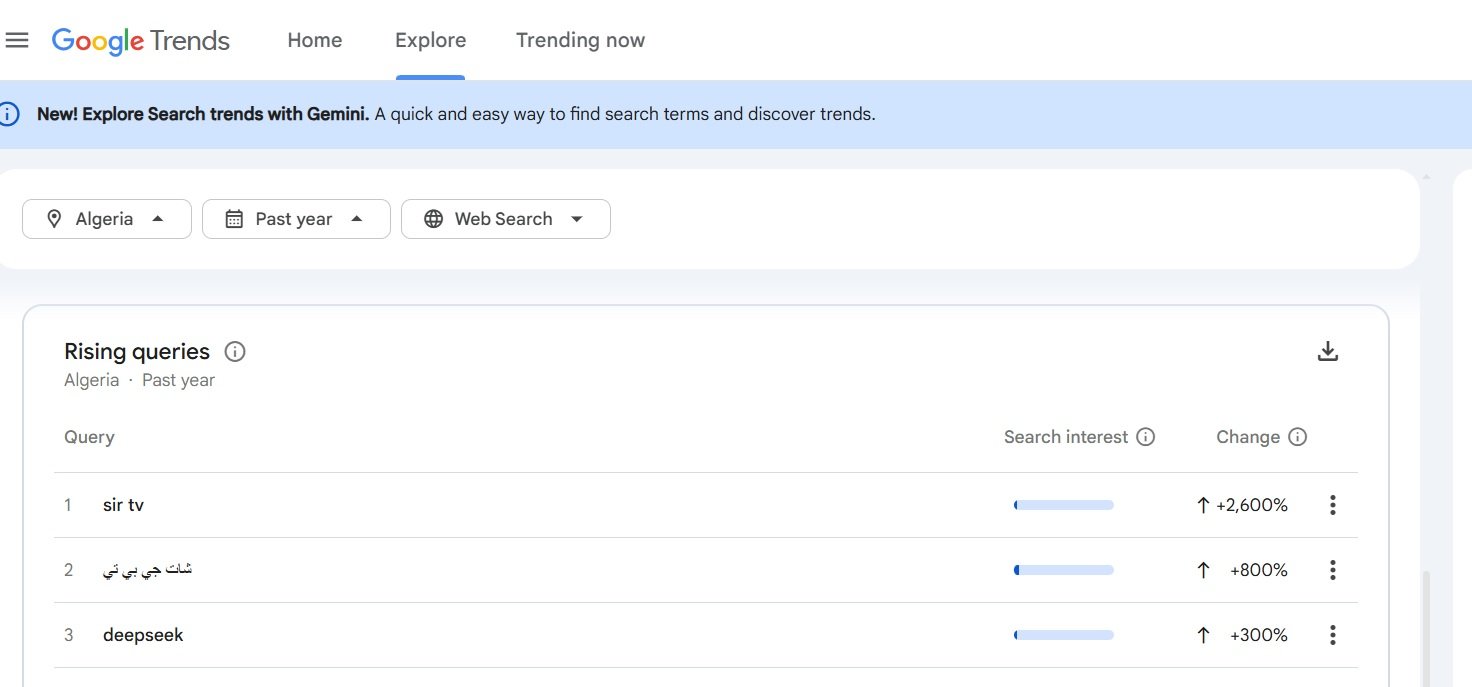
Task: Open more options for deepseek row
Action: (x=1332, y=635)
